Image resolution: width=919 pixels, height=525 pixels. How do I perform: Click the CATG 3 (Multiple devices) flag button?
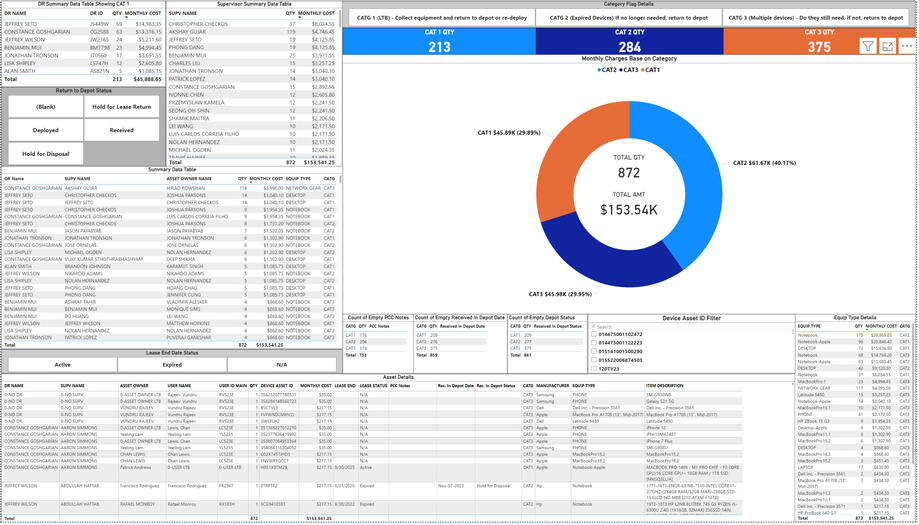[816, 18]
